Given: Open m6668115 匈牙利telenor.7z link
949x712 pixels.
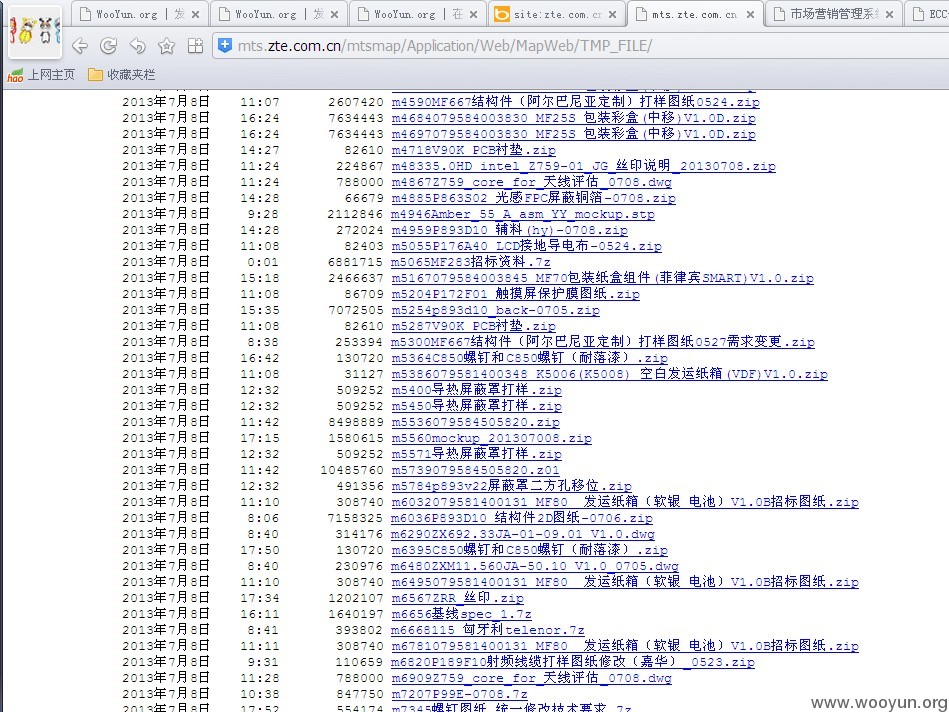Looking at the screenshot, I should tap(488, 630).
